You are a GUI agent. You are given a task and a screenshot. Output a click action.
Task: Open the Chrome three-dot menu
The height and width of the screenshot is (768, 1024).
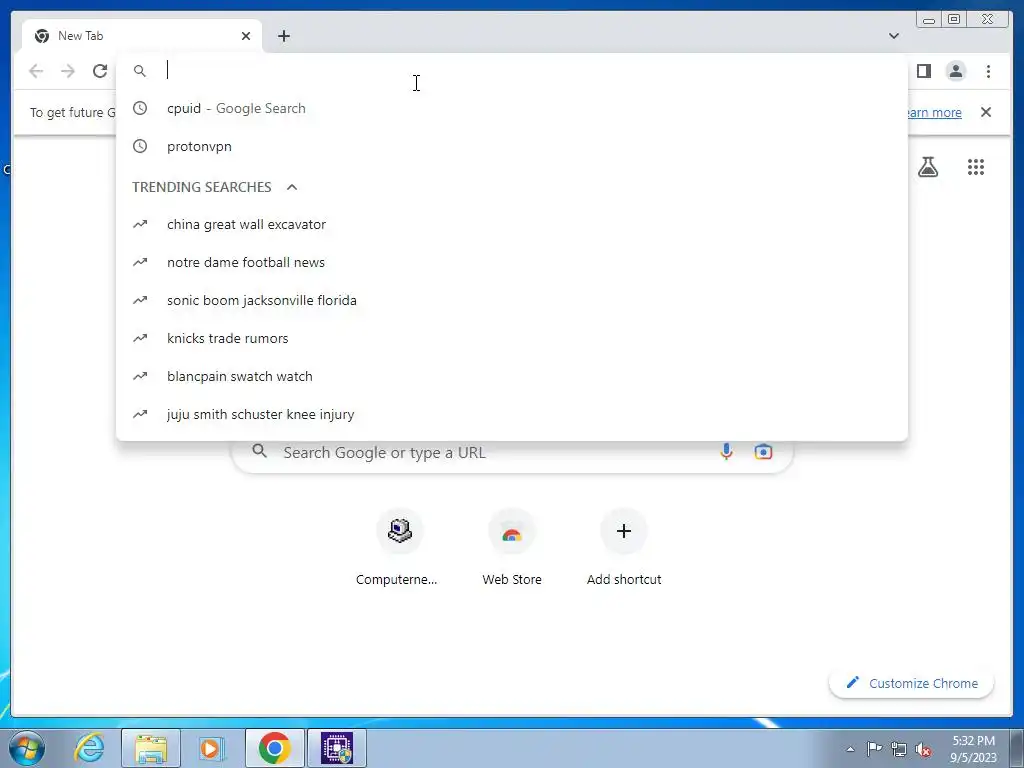click(988, 71)
